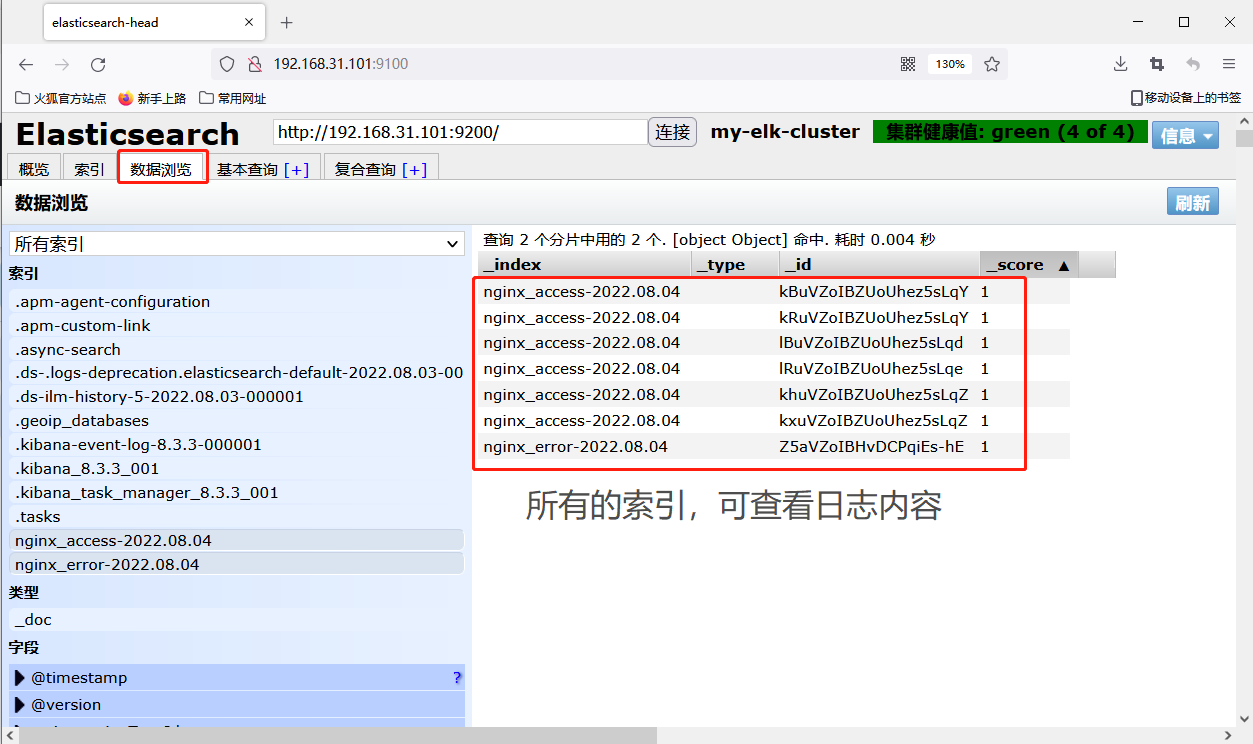Expand the @version field filter

(x=20, y=704)
